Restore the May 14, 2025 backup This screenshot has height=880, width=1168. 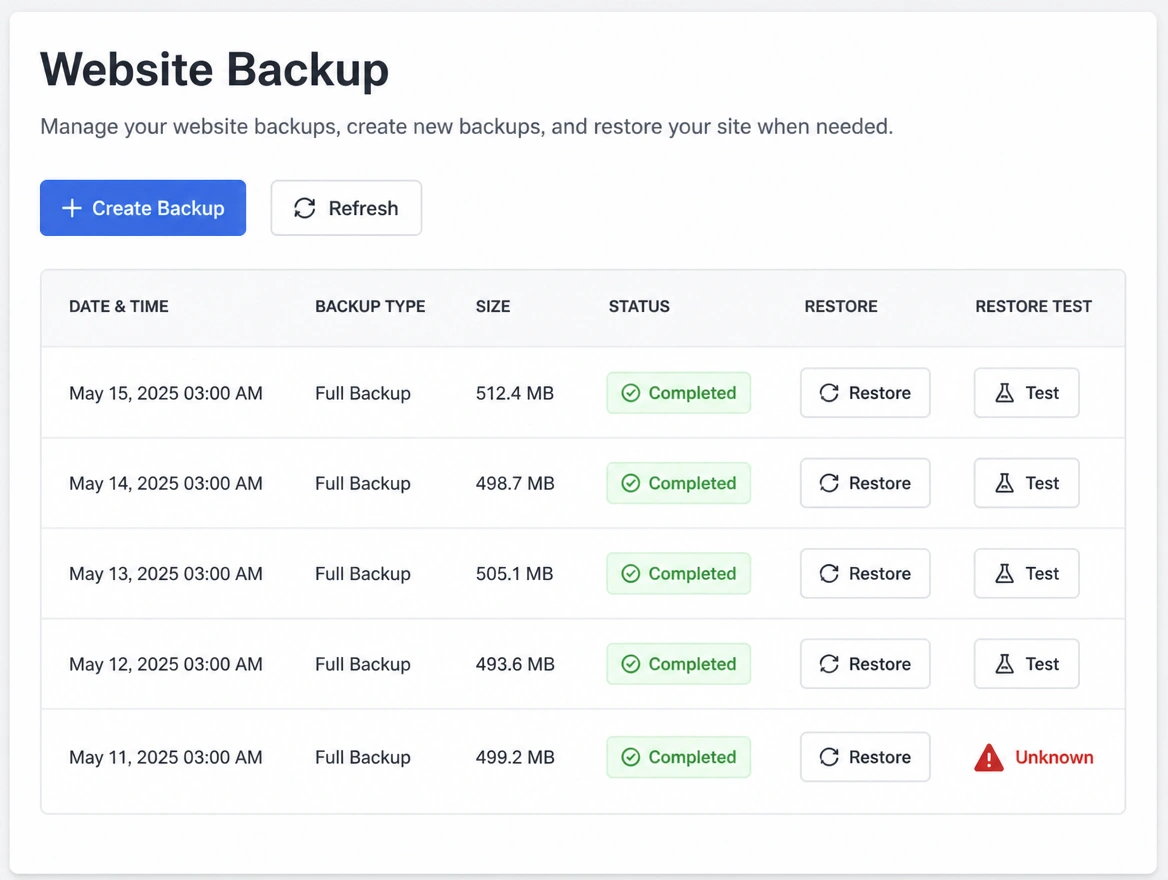pos(865,483)
